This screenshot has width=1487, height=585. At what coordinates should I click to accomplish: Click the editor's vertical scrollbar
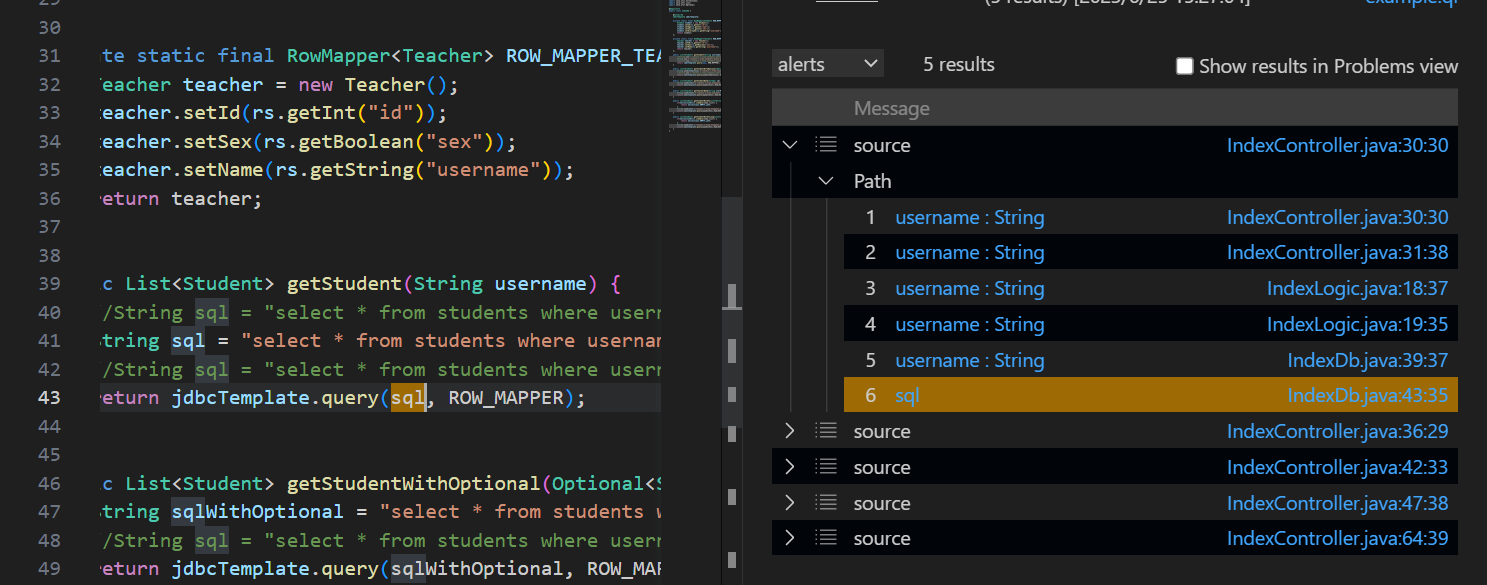[732, 300]
